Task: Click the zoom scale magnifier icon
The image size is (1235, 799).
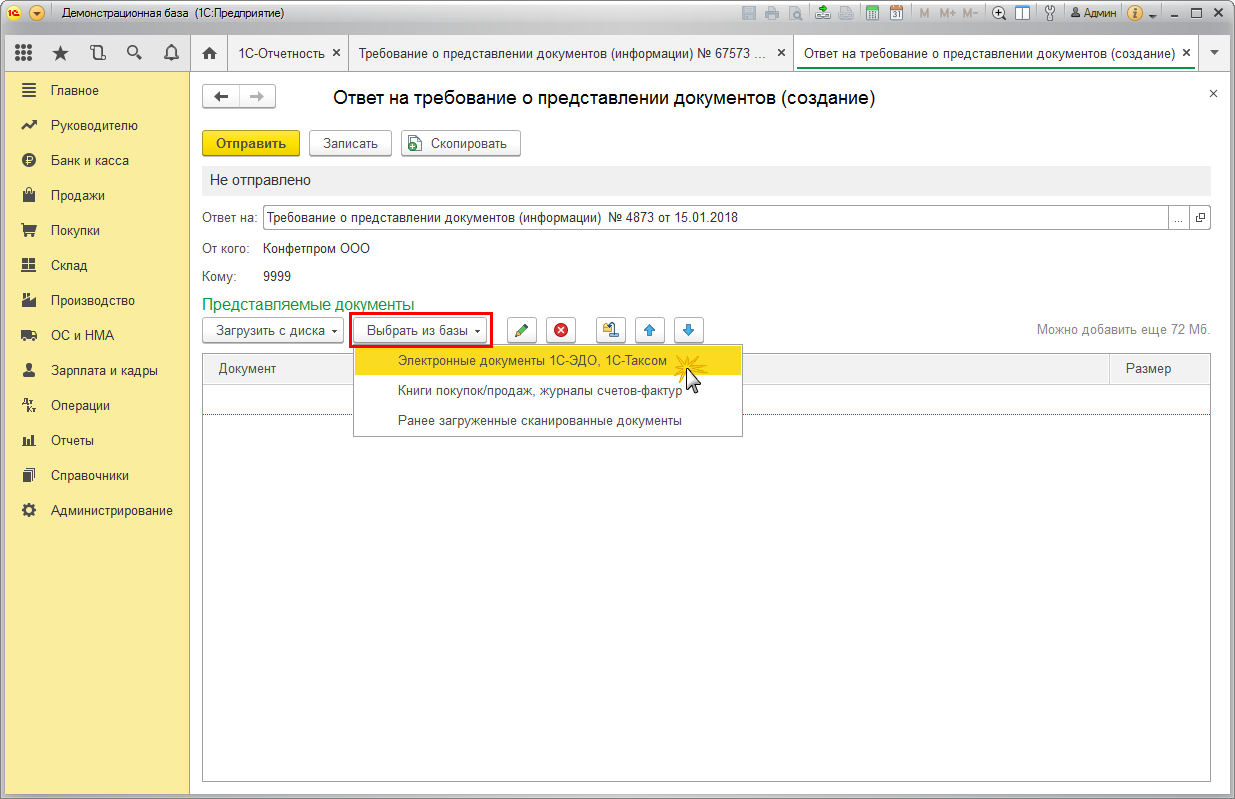Action: tap(999, 14)
